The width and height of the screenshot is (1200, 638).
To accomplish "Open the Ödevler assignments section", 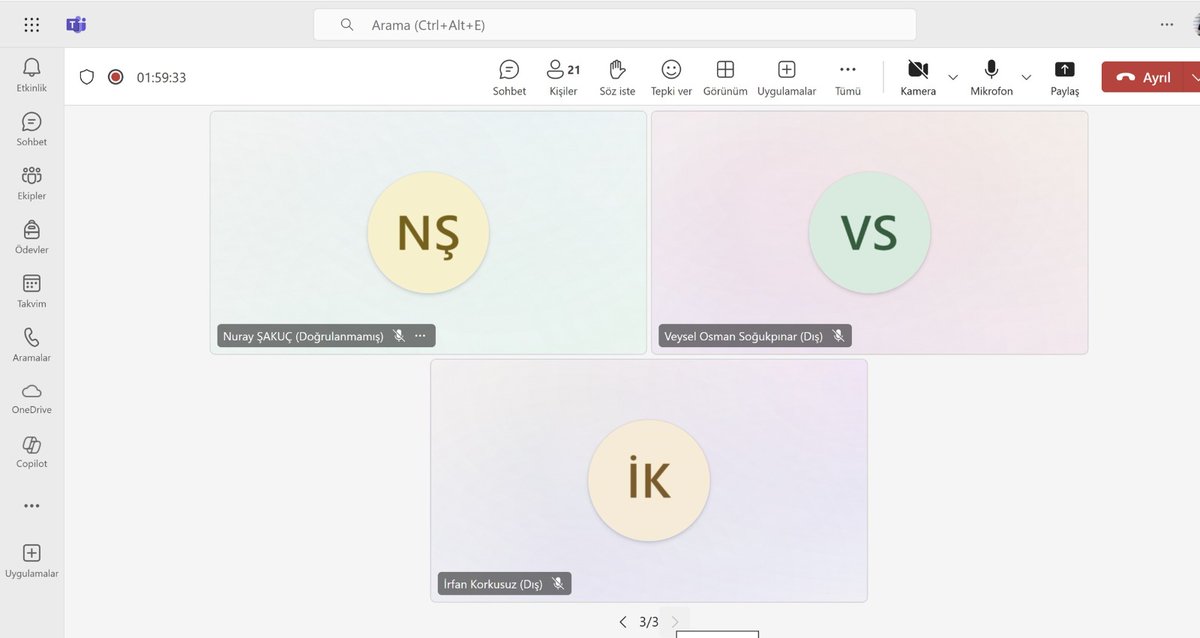I will (x=32, y=237).
